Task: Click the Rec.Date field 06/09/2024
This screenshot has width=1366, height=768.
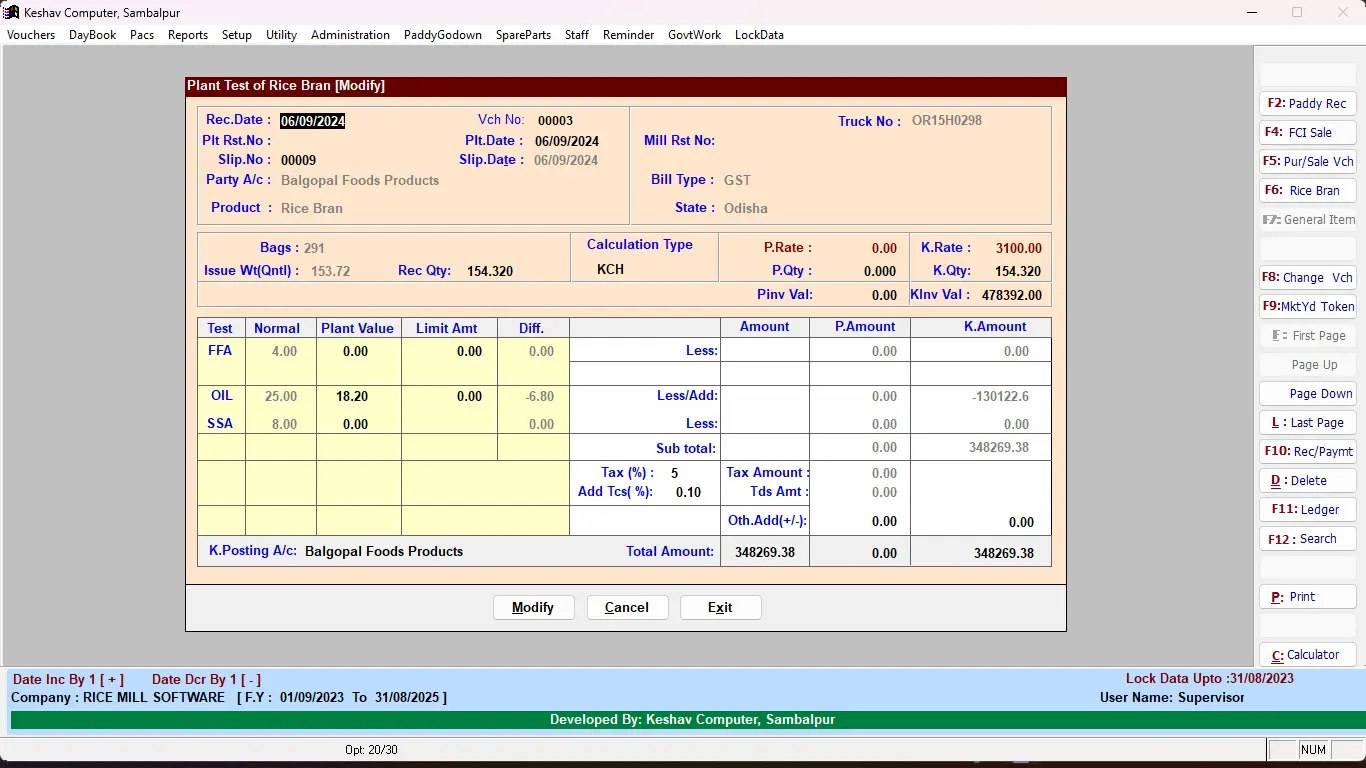Action: 313,121
